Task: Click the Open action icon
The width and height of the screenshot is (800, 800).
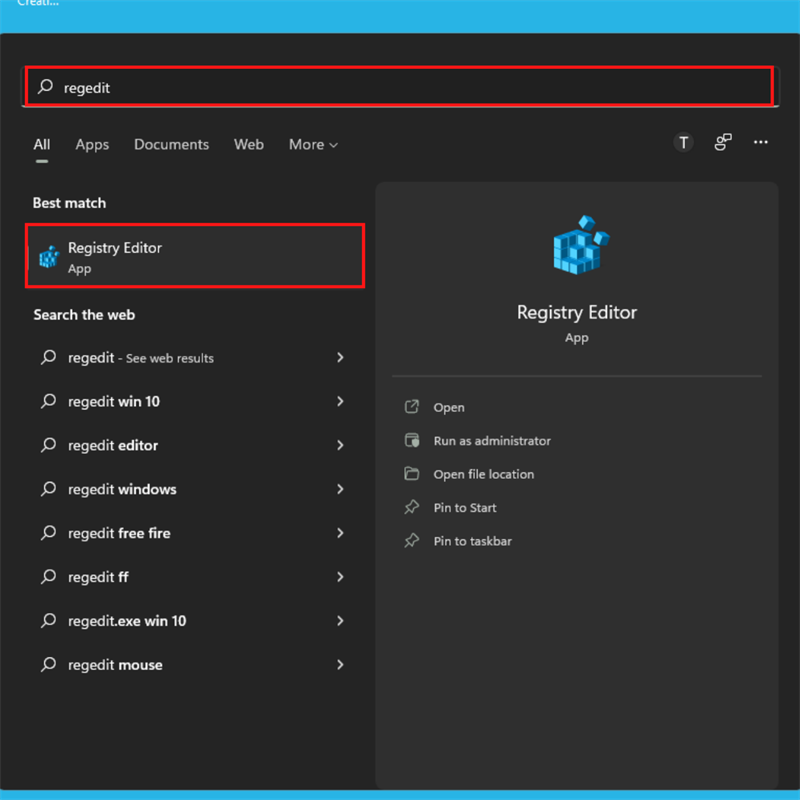Action: (x=412, y=407)
